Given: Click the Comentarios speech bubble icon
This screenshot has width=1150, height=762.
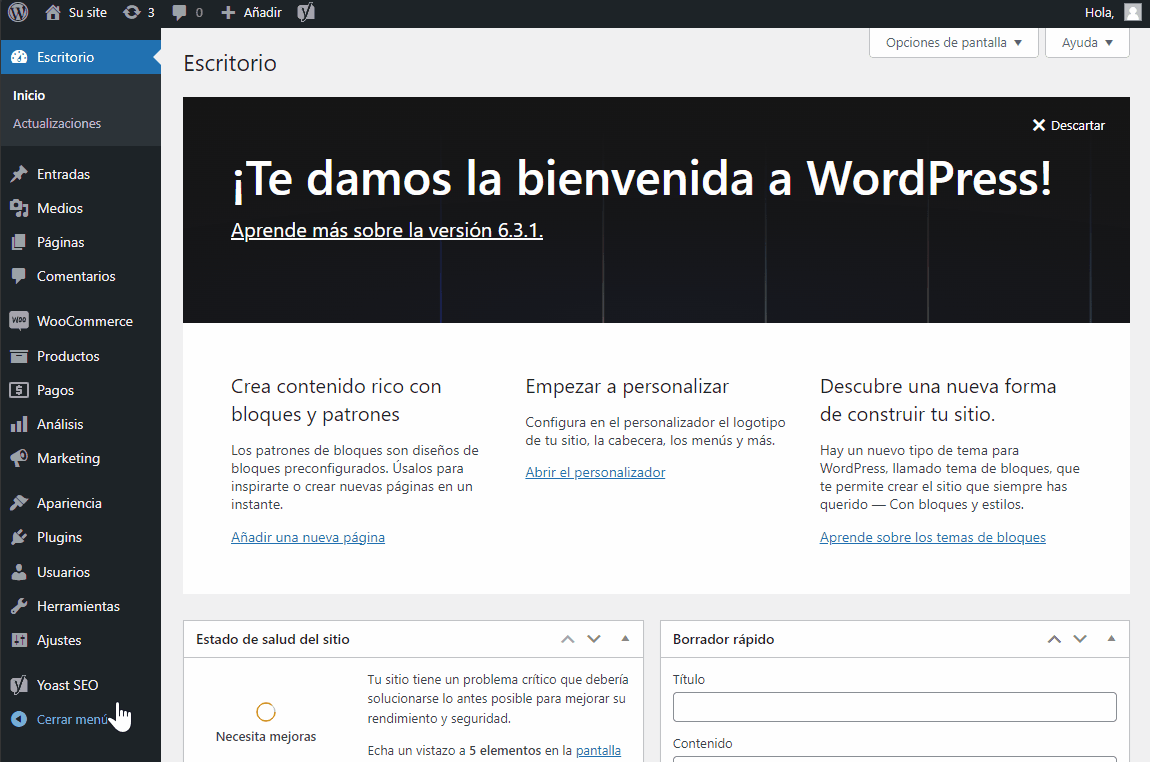Looking at the screenshot, I should (19, 276).
